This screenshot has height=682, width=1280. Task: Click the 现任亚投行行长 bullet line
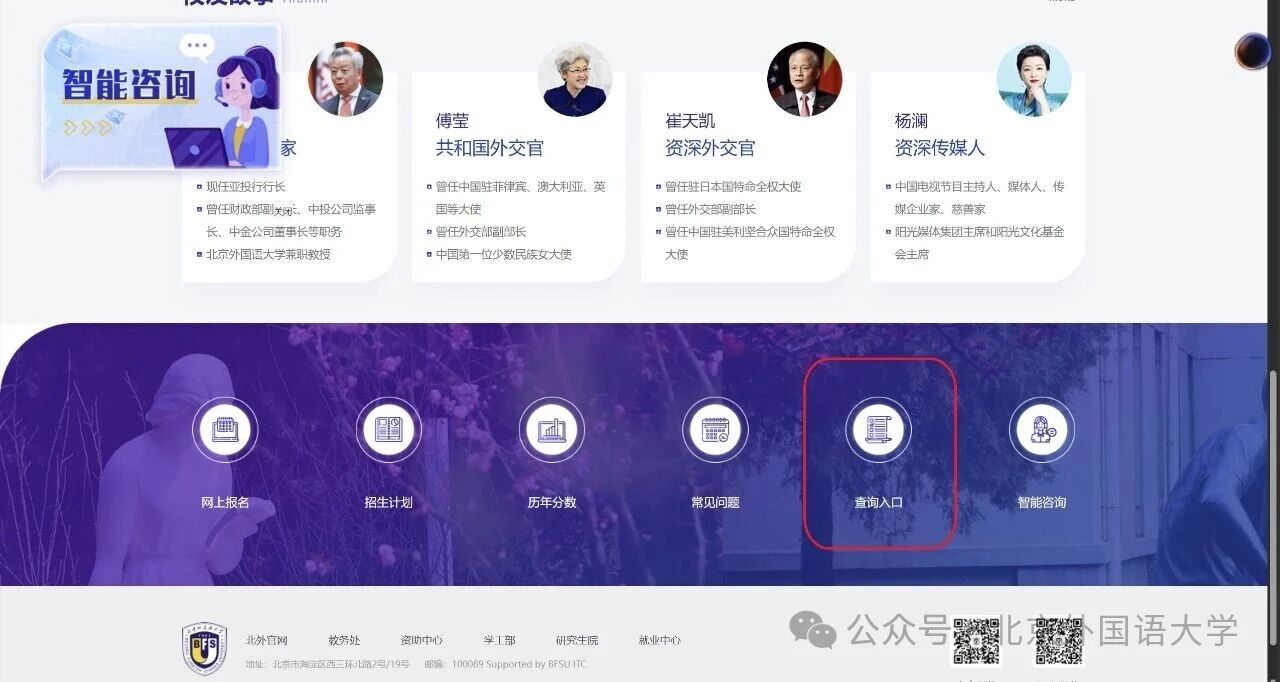(x=245, y=186)
